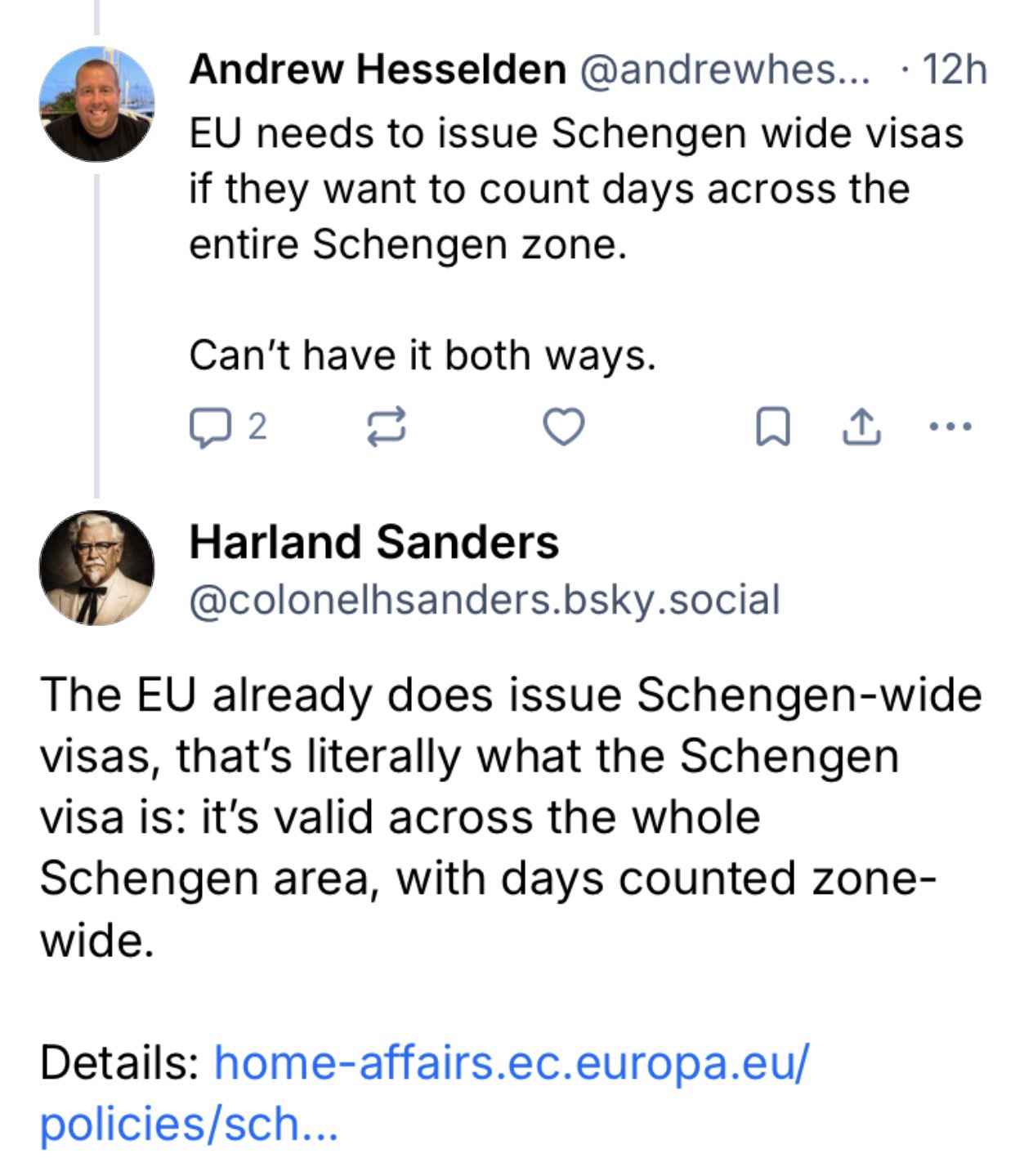Click the reply count number 2
The image size is (1033, 1176).
point(257,427)
